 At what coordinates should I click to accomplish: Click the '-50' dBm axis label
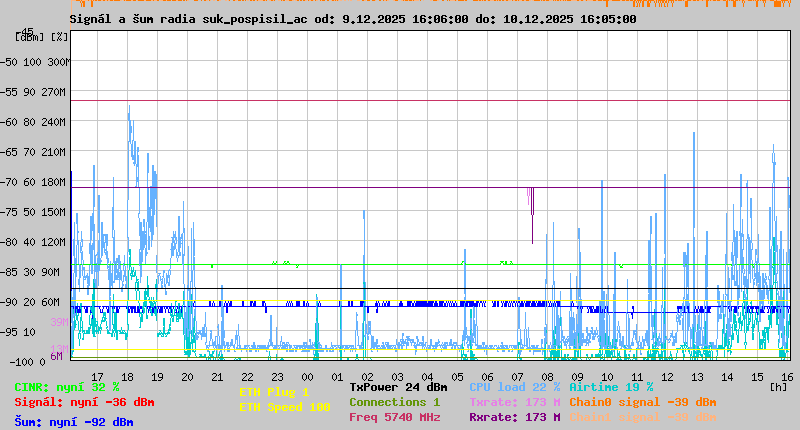coord(9,62)
